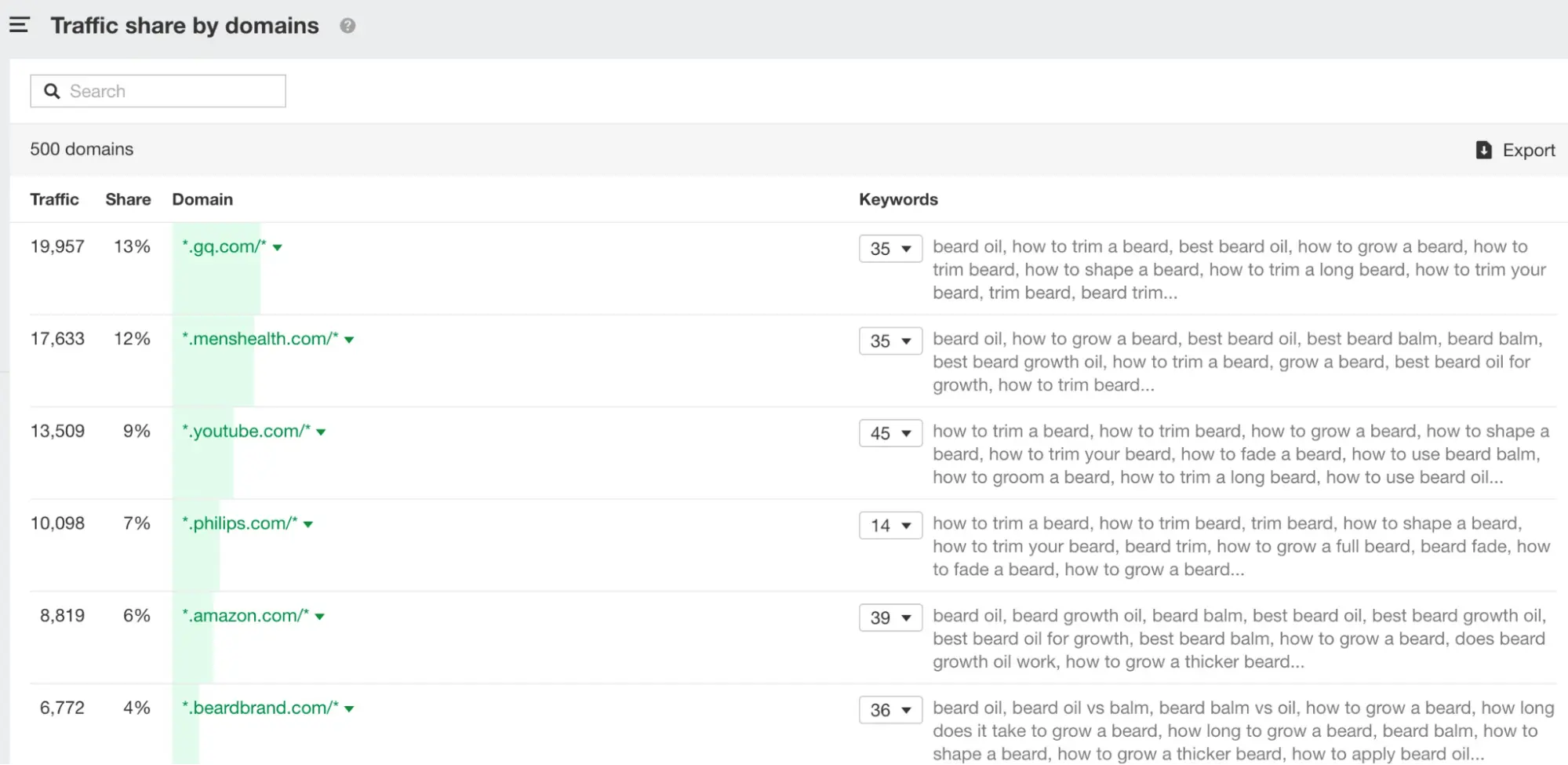Screen dimensions: 1568x765
Task: Click the Search domains input field
Action: tap(173, 91)
